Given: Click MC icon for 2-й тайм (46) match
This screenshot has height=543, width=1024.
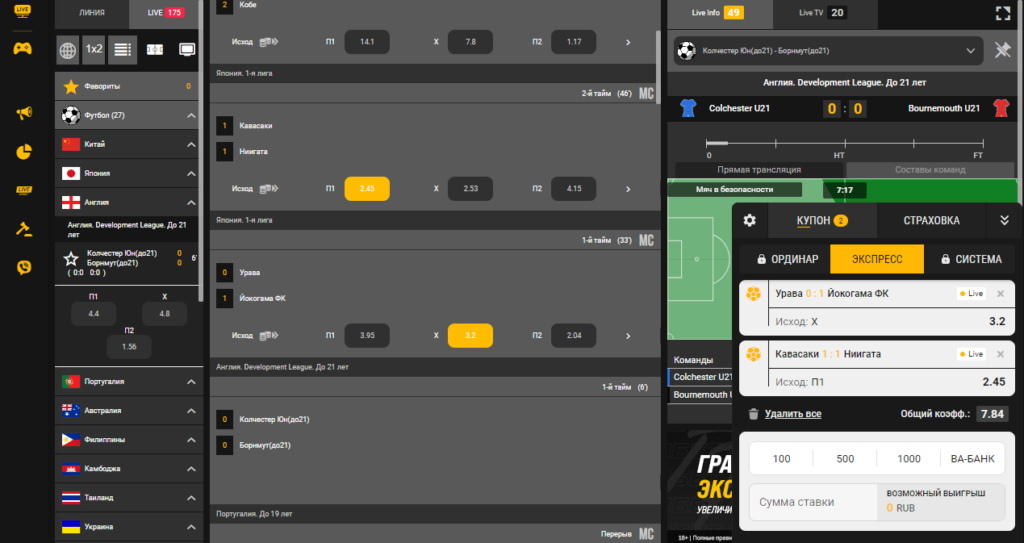Looking at the screenshot, I should (x=647, y=93).
